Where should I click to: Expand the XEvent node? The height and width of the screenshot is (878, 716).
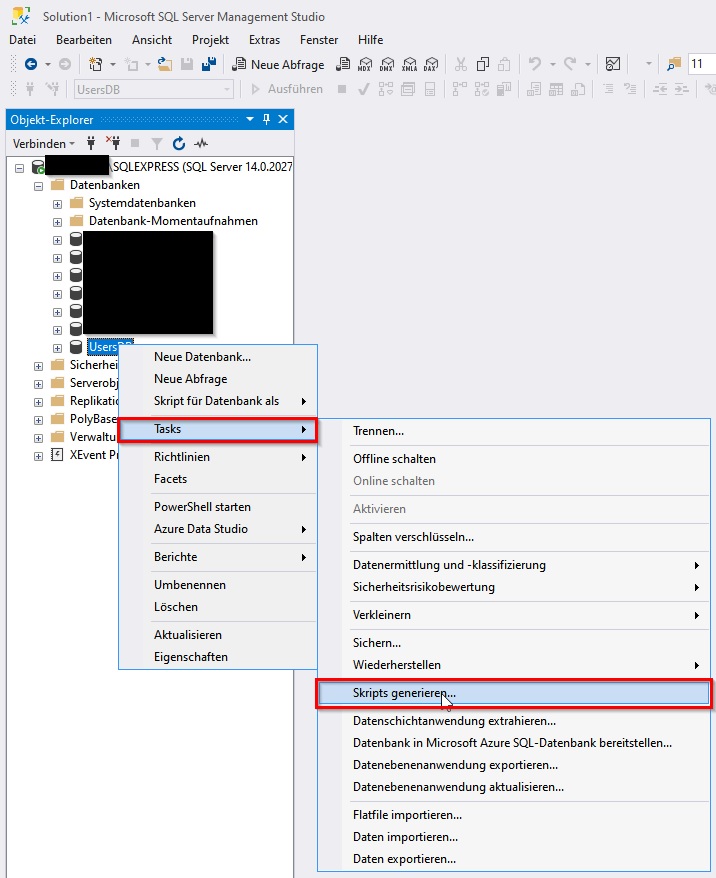point(38,456)
